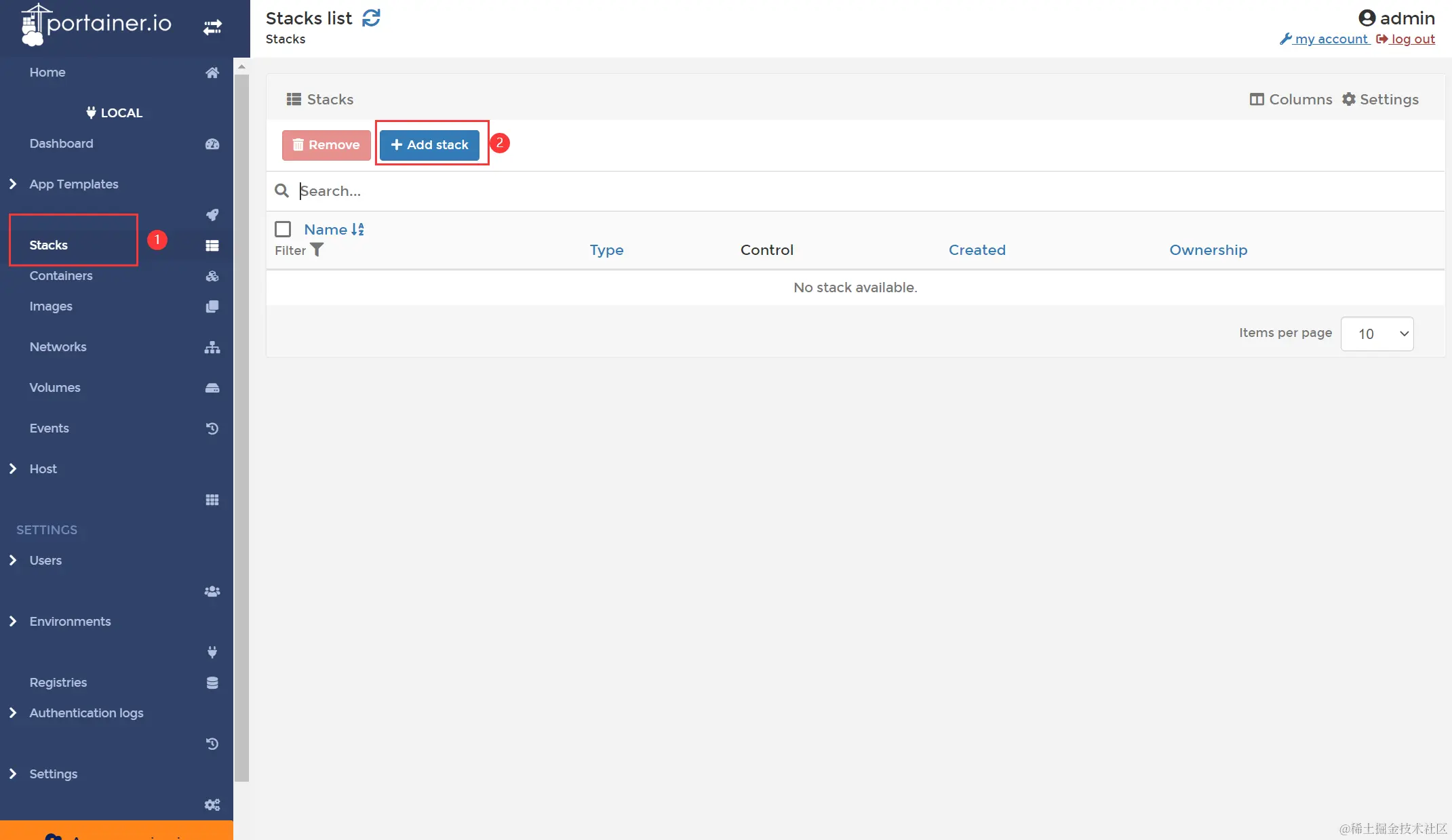1452x840 pixels.
Task: Click the Dashboard gauge icon
Action: click(x=212, y=144)
